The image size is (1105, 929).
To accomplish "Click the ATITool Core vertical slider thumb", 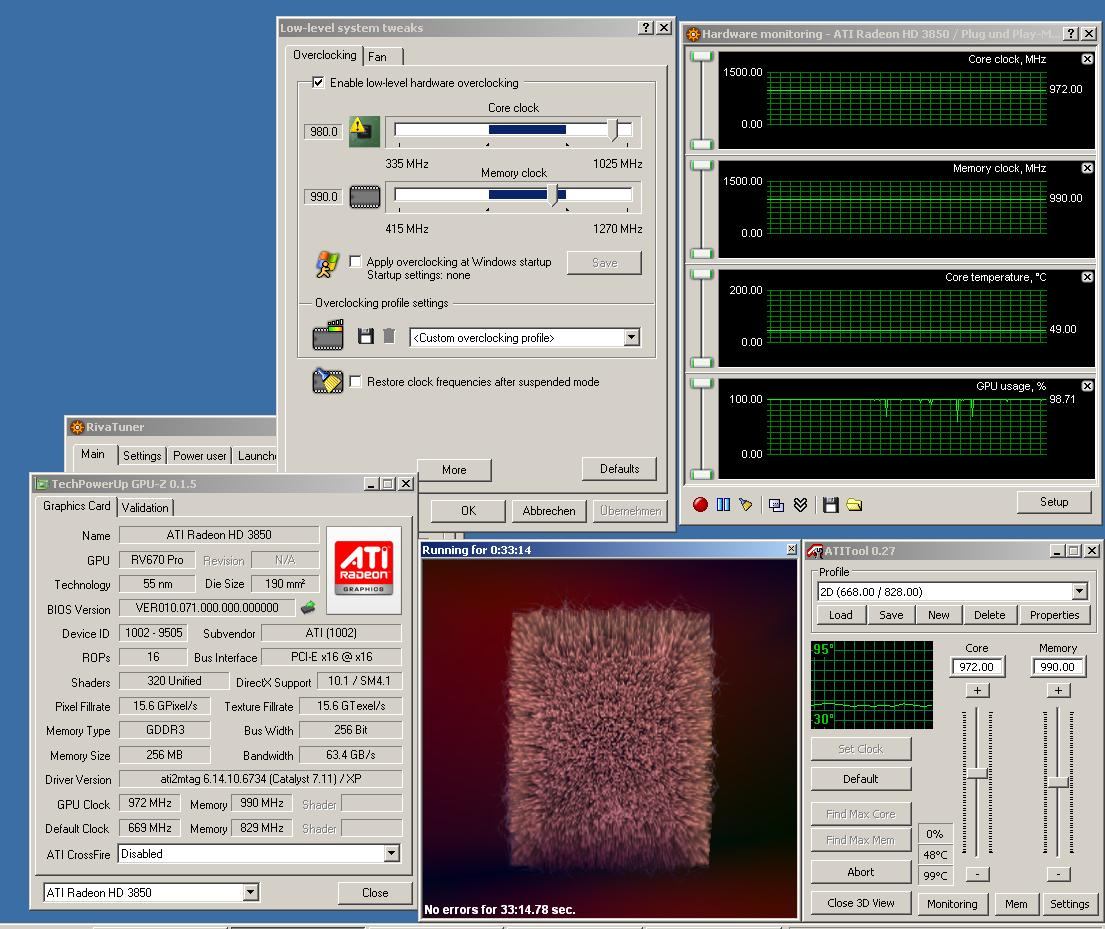I will 977,773.
